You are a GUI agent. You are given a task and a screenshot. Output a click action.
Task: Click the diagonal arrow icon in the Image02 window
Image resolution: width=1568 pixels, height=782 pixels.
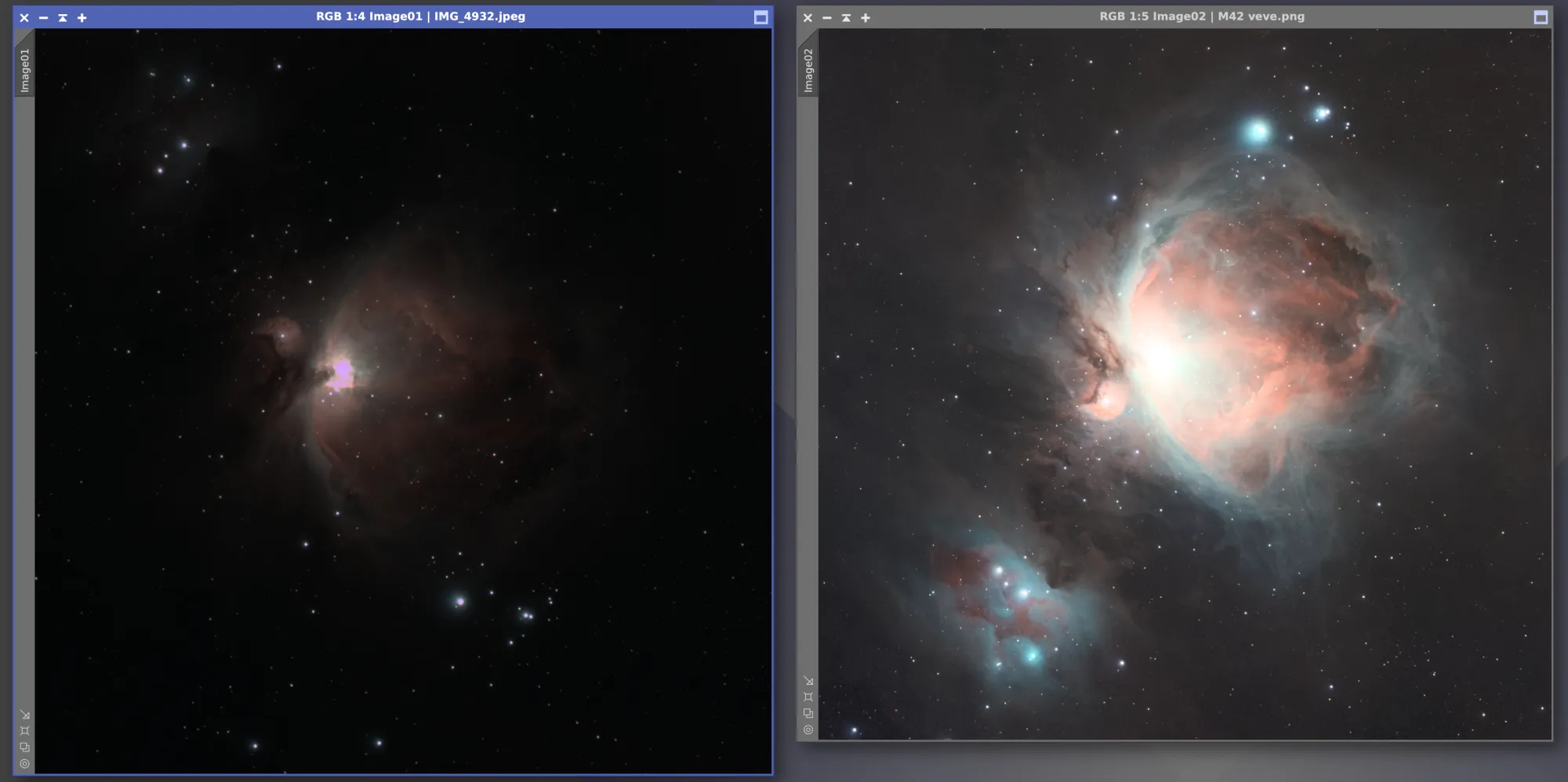(808, 681)
